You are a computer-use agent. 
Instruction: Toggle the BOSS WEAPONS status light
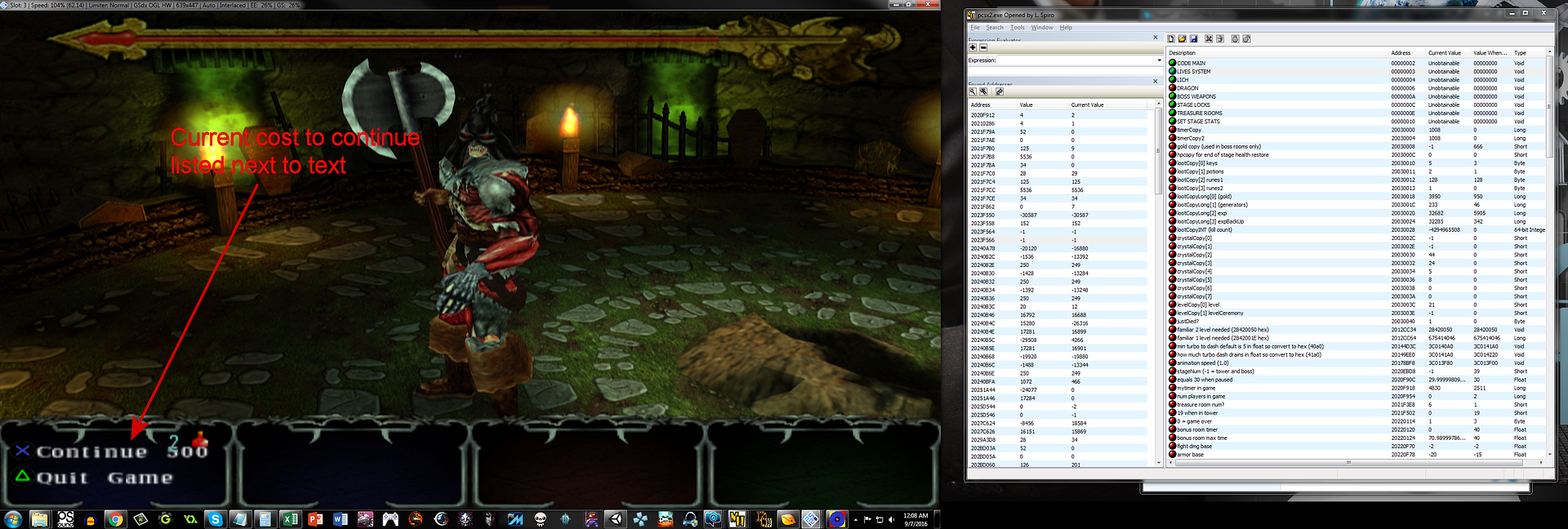tap(1173, 96)
